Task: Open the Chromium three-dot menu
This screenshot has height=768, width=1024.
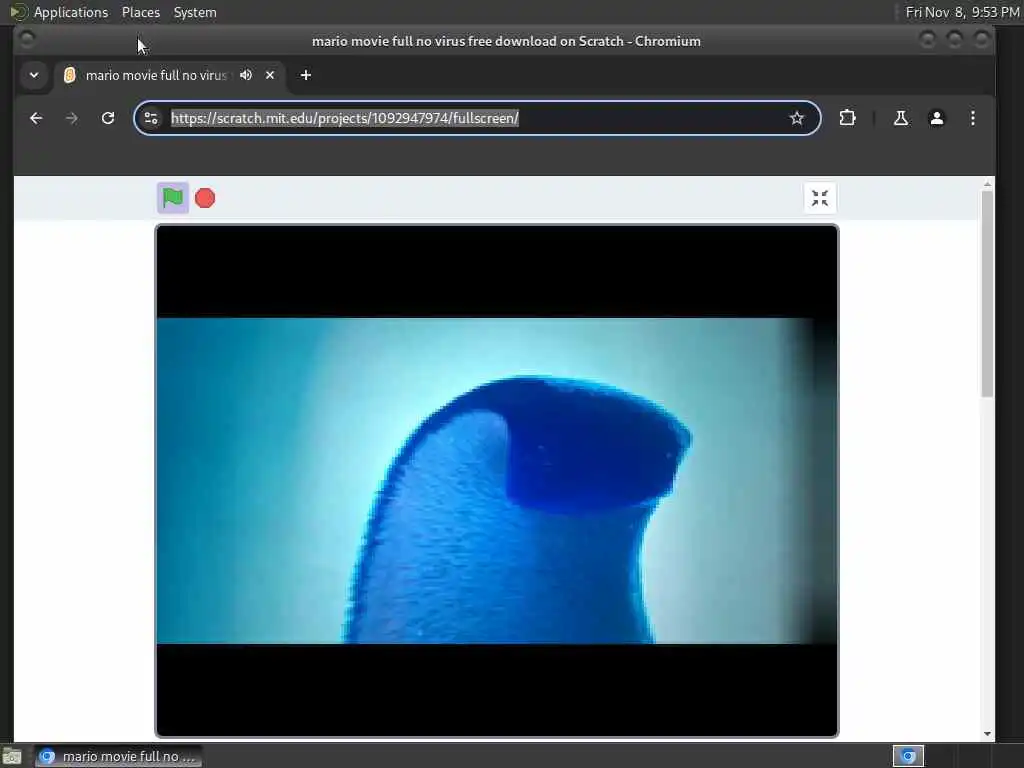Action: click(972, 118)
